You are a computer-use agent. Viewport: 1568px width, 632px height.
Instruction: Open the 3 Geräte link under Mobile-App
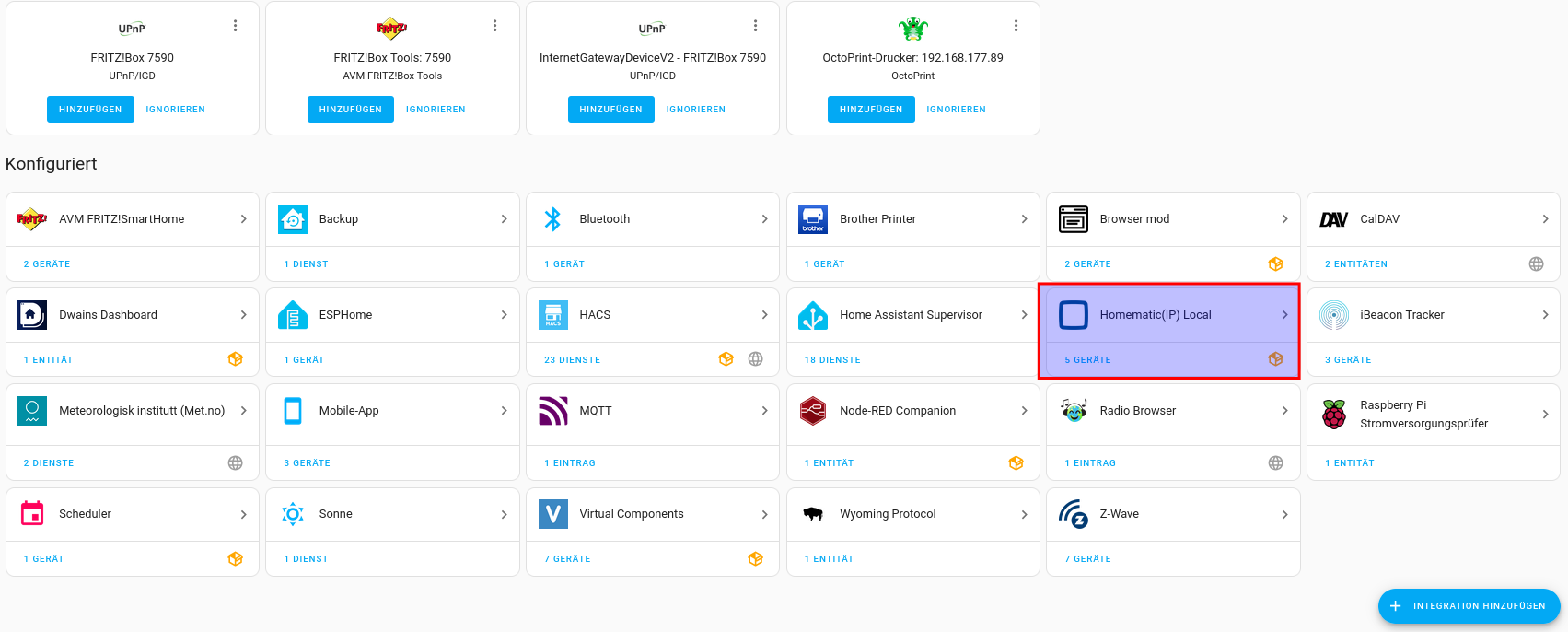coord(307,463)
